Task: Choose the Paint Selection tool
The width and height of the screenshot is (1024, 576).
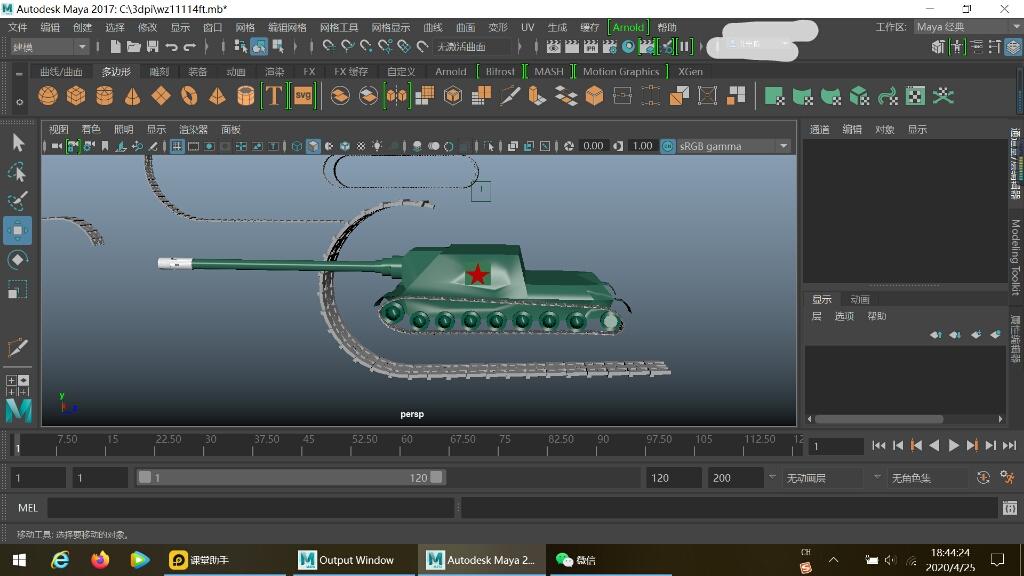Action: tap(17, 201)
